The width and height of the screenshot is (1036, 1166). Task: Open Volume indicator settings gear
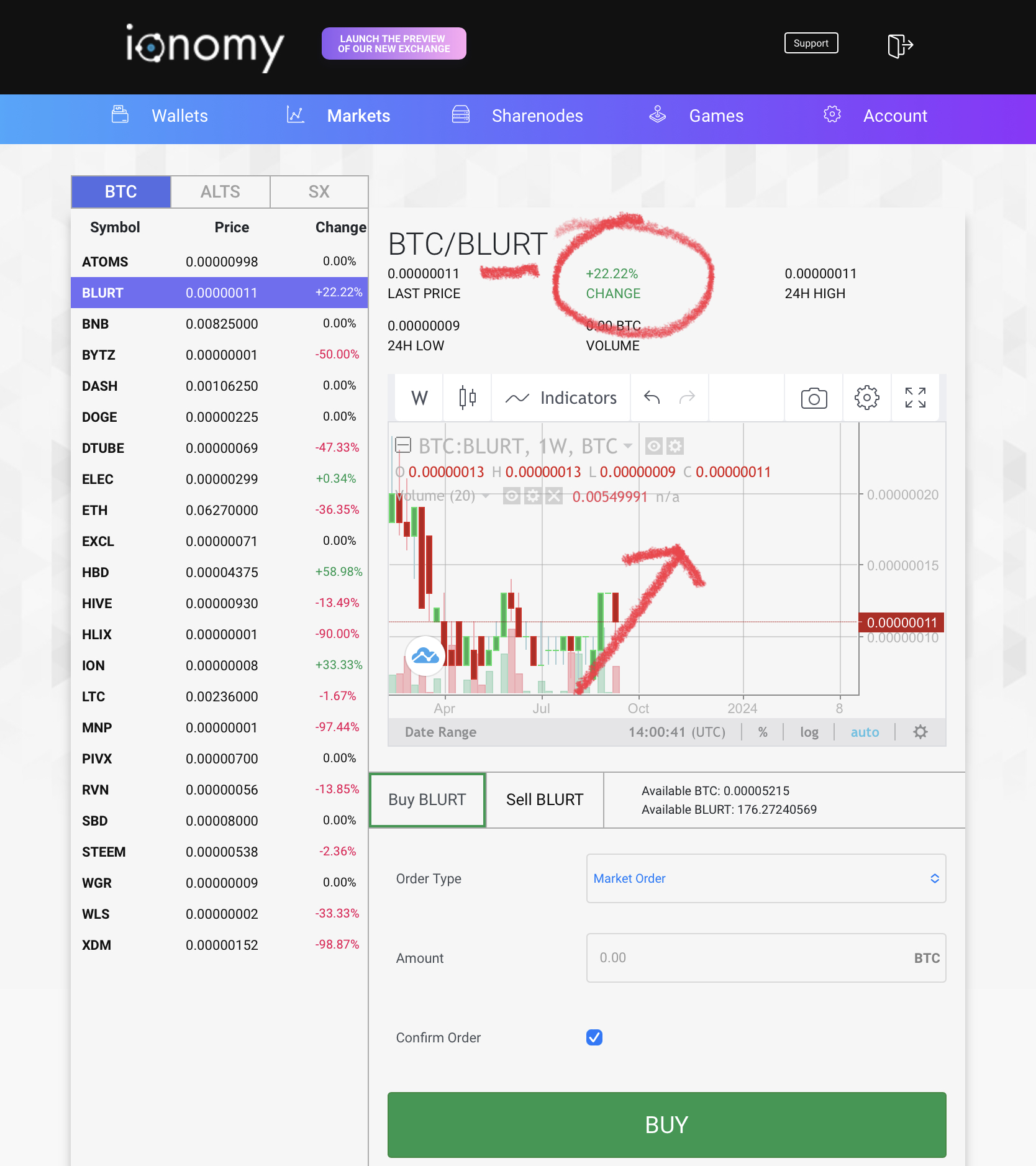coord(533,496)
